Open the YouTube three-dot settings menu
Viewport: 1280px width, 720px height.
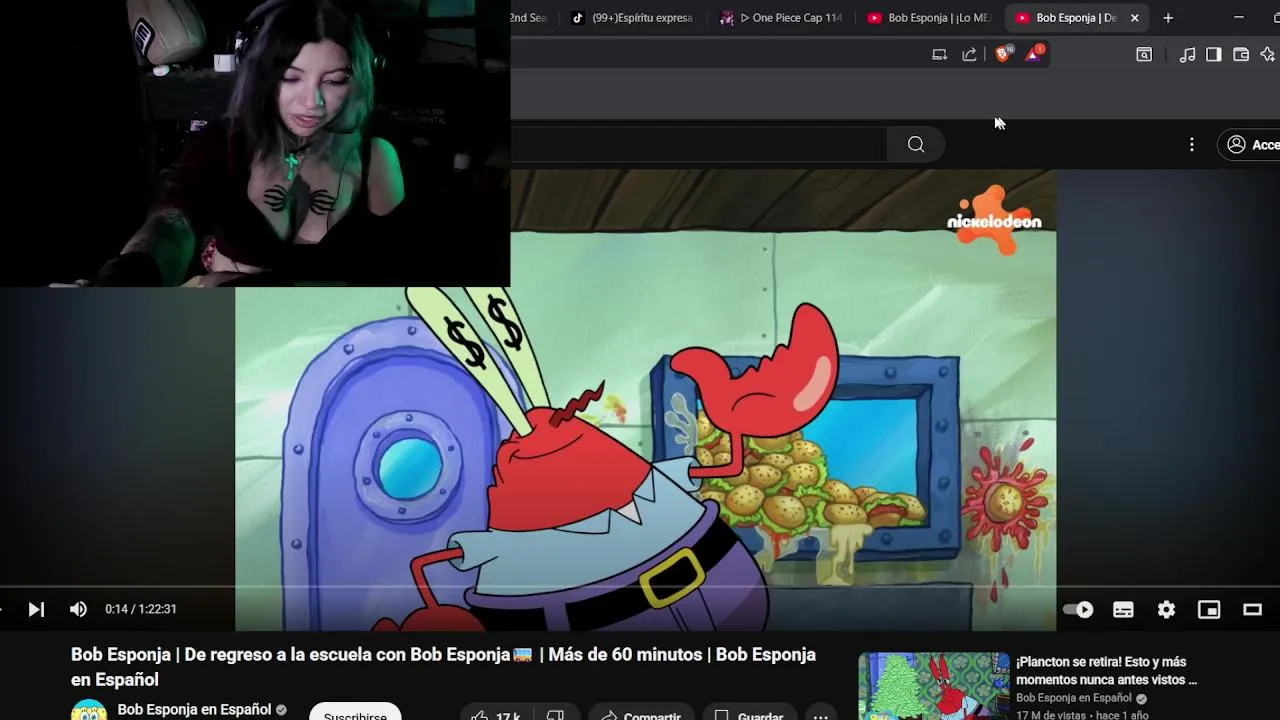point(1191,145)
